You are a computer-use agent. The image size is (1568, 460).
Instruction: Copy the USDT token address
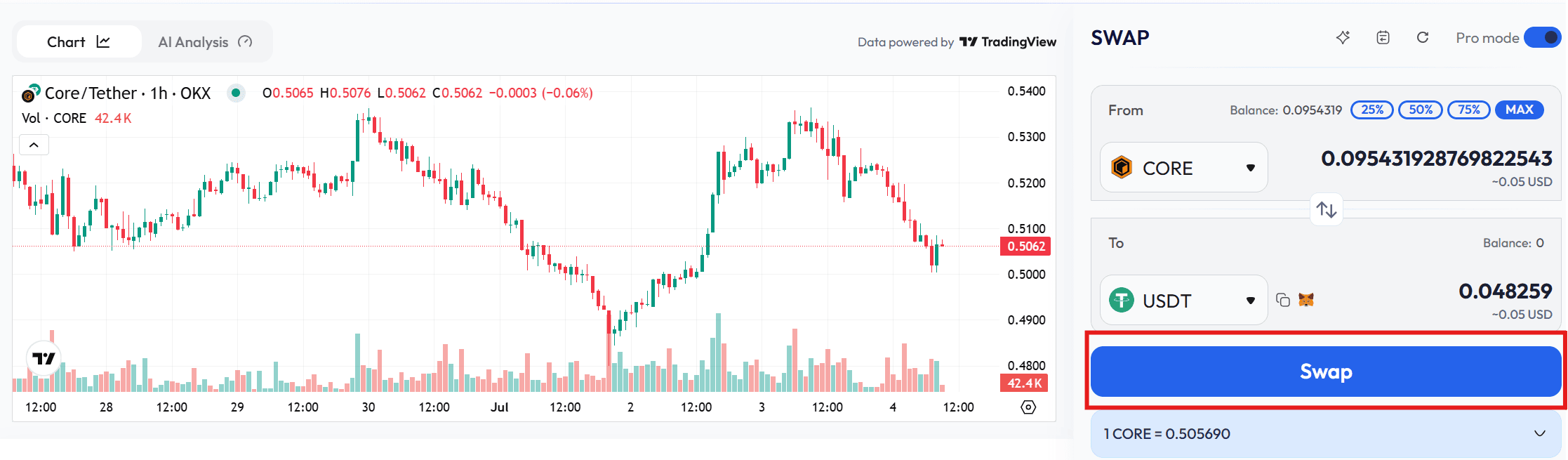click(1283, 300)
